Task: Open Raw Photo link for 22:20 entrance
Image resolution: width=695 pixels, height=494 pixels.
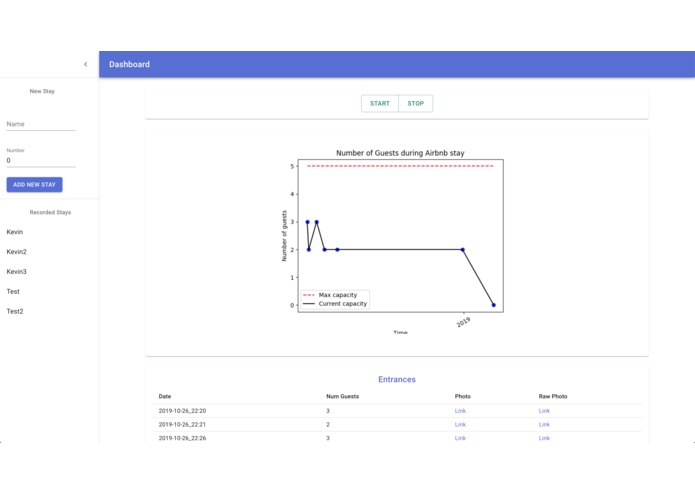Action: click(544, 411)
